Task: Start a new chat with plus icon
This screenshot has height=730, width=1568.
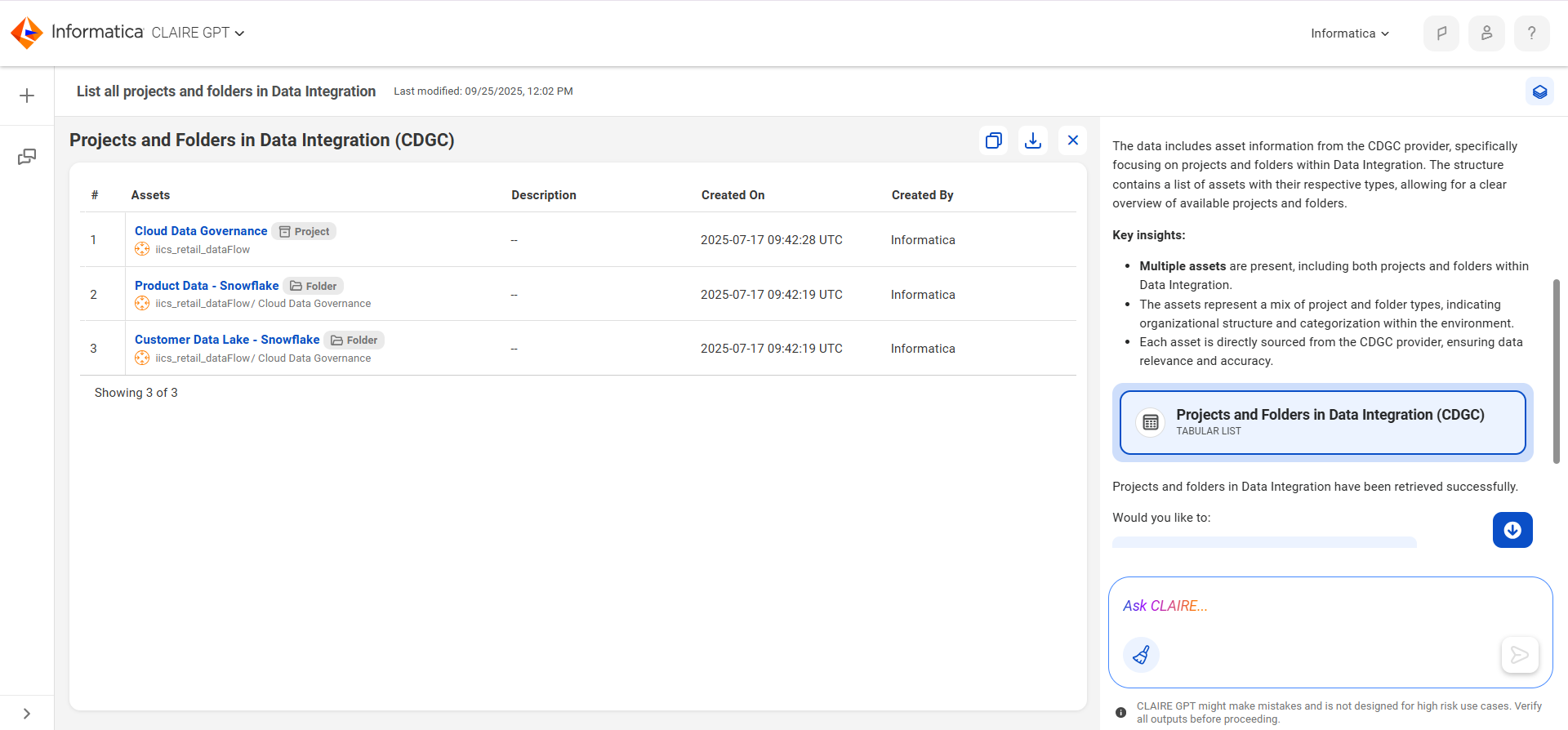Action: [x=27, y=96]
